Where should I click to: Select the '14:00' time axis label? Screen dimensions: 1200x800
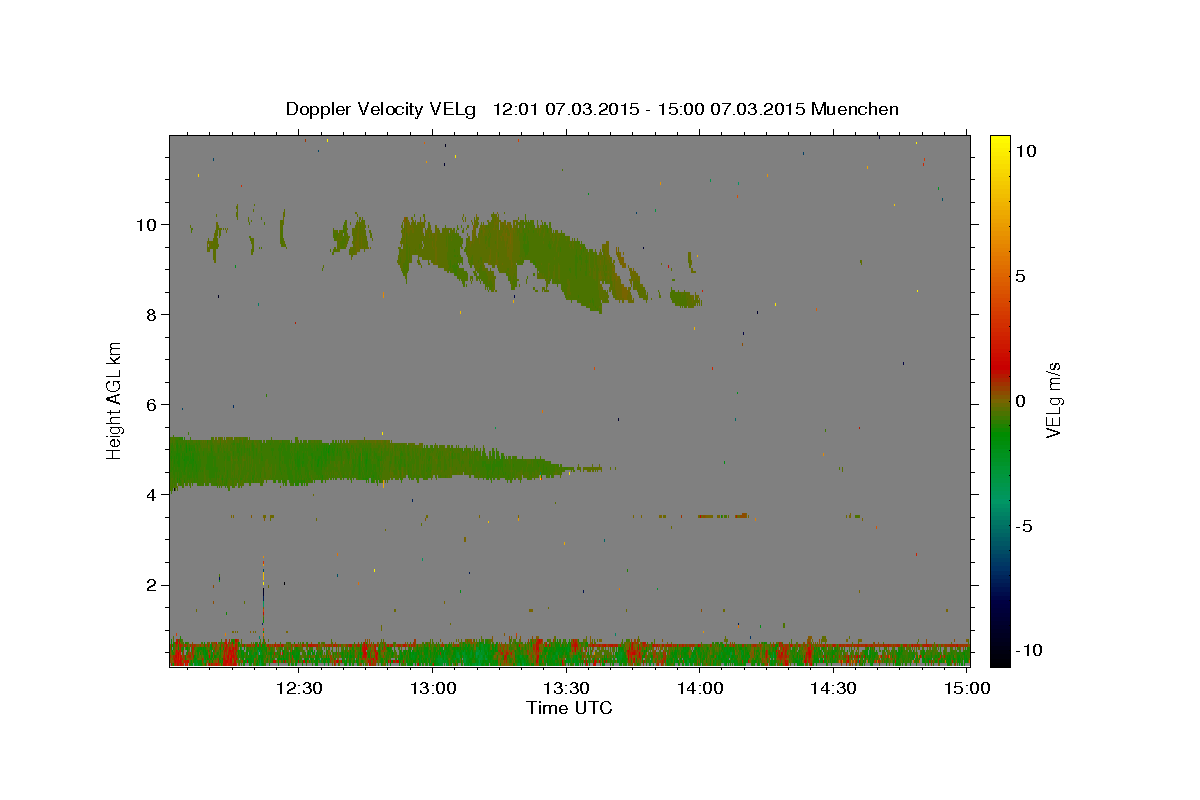tap(700, 688)
